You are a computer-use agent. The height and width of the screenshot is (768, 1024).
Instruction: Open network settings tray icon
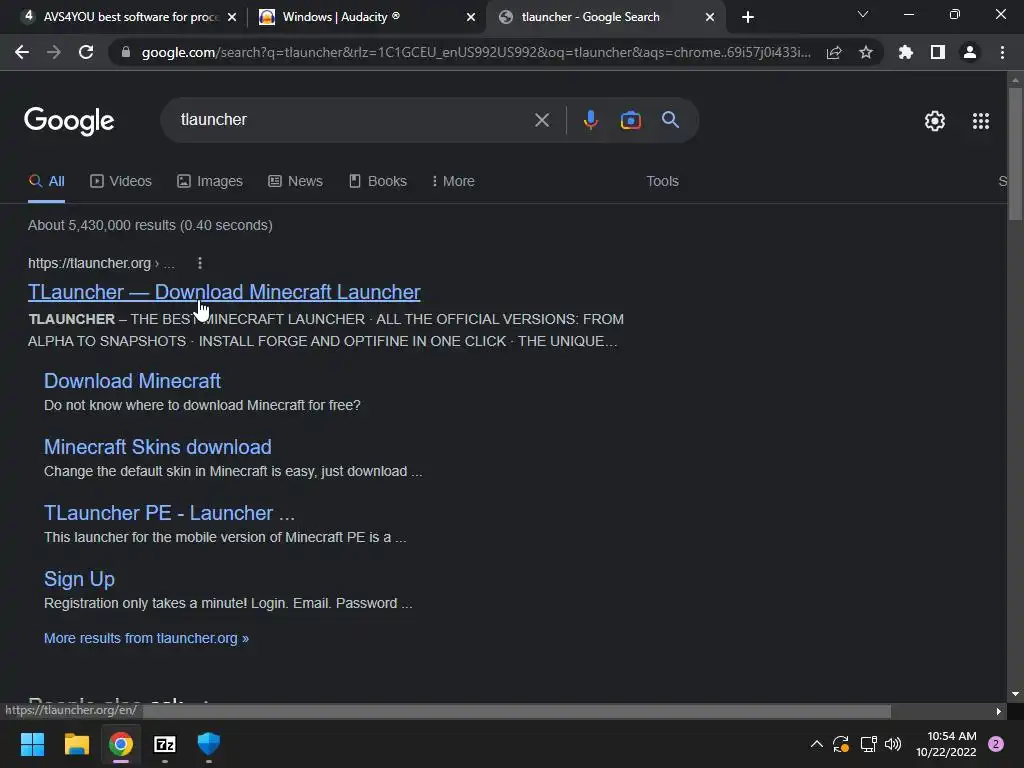click(868, 744)
